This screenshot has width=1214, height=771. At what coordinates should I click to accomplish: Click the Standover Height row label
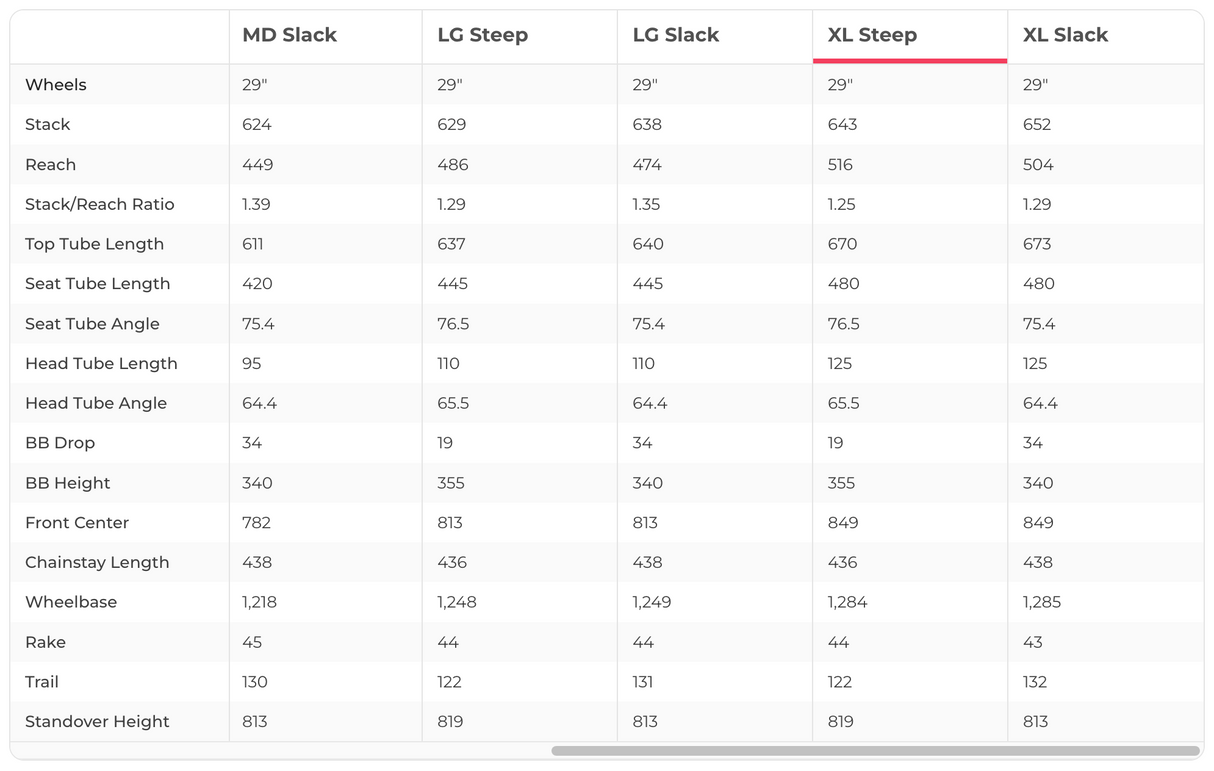pos(97,721)
